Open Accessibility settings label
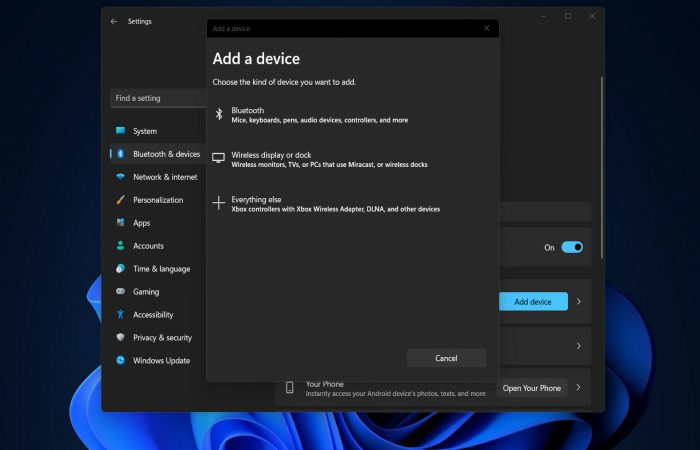 153,315
